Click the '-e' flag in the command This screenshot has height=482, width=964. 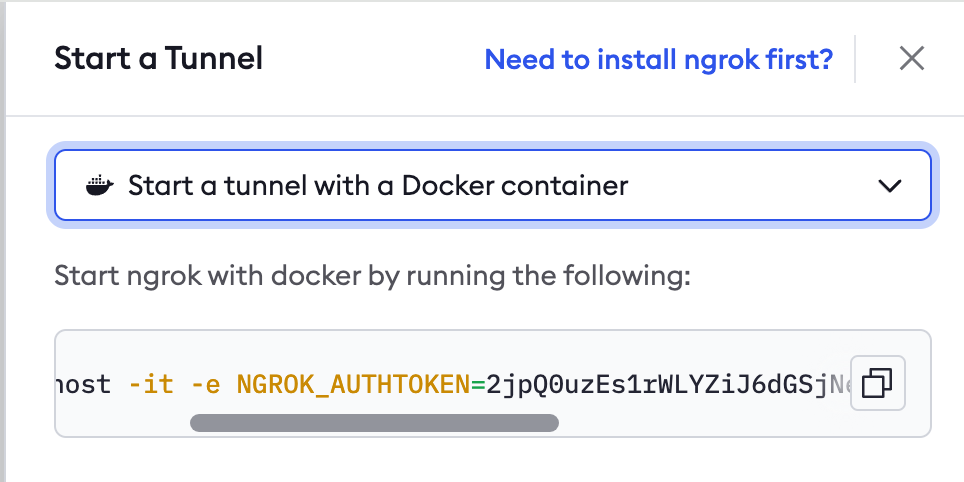205,384
